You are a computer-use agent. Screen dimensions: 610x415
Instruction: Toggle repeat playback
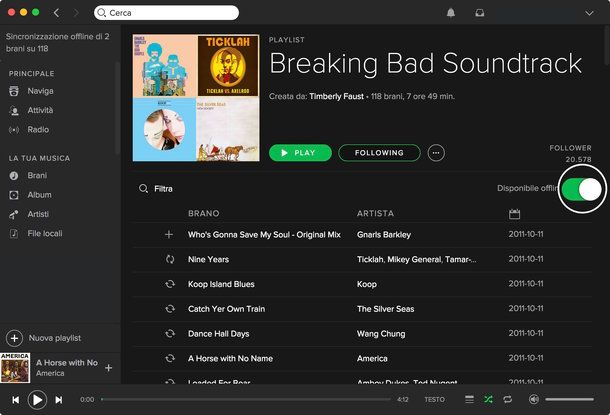click(x=507, y=399)
